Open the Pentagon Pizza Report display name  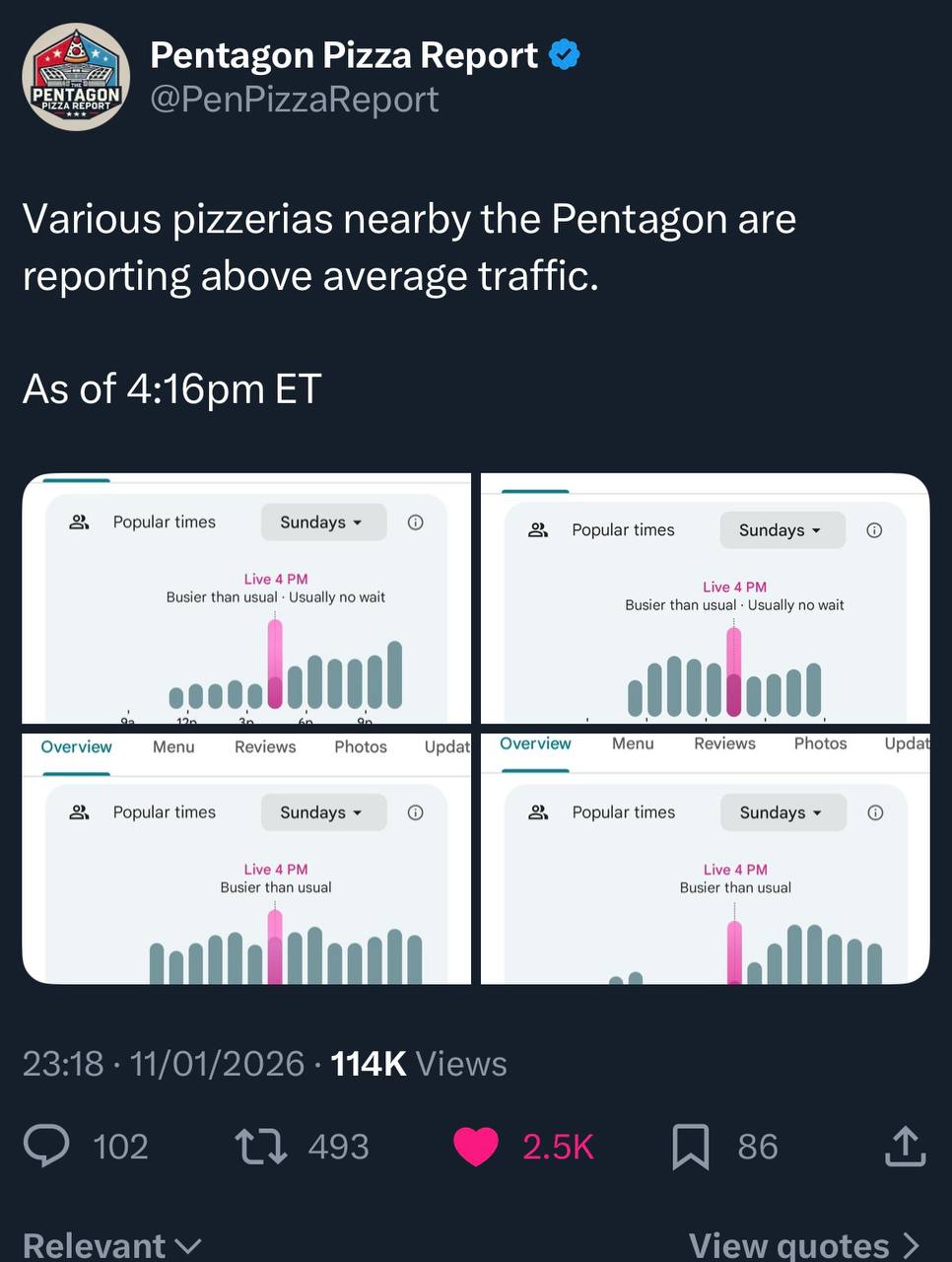pos(344,55)
